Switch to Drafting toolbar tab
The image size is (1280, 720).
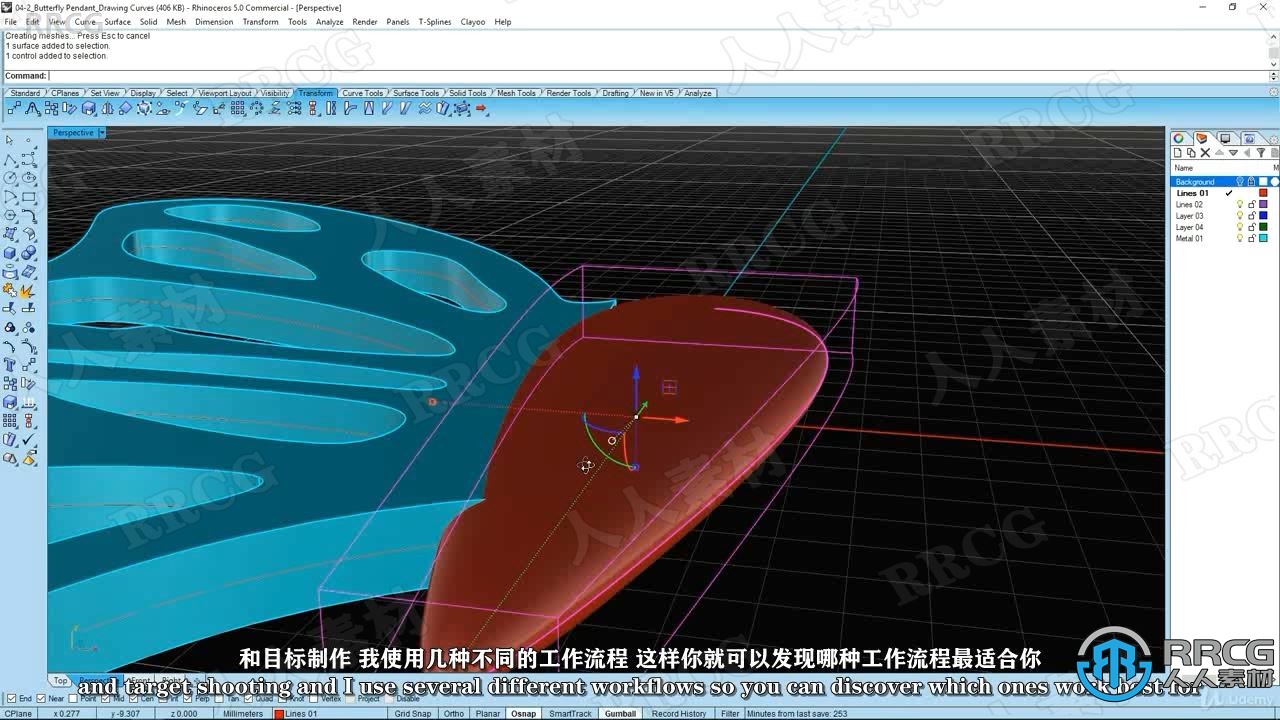[615, 93]
